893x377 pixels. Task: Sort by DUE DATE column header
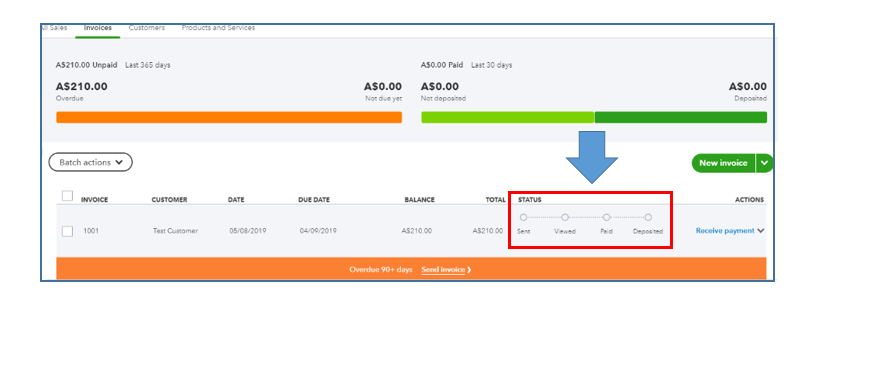pos(314,200)
